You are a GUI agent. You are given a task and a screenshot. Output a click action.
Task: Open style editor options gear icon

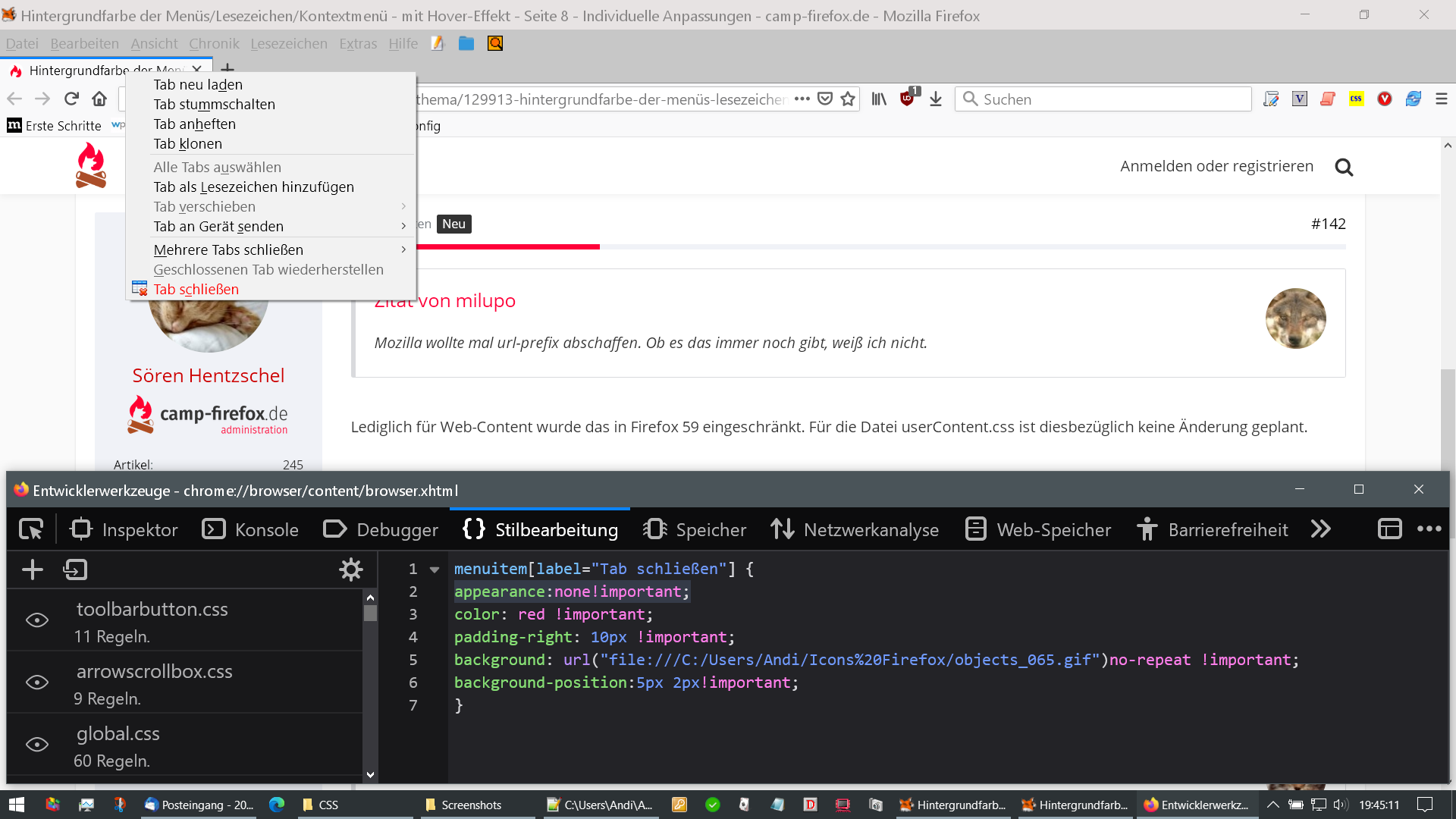351,570
